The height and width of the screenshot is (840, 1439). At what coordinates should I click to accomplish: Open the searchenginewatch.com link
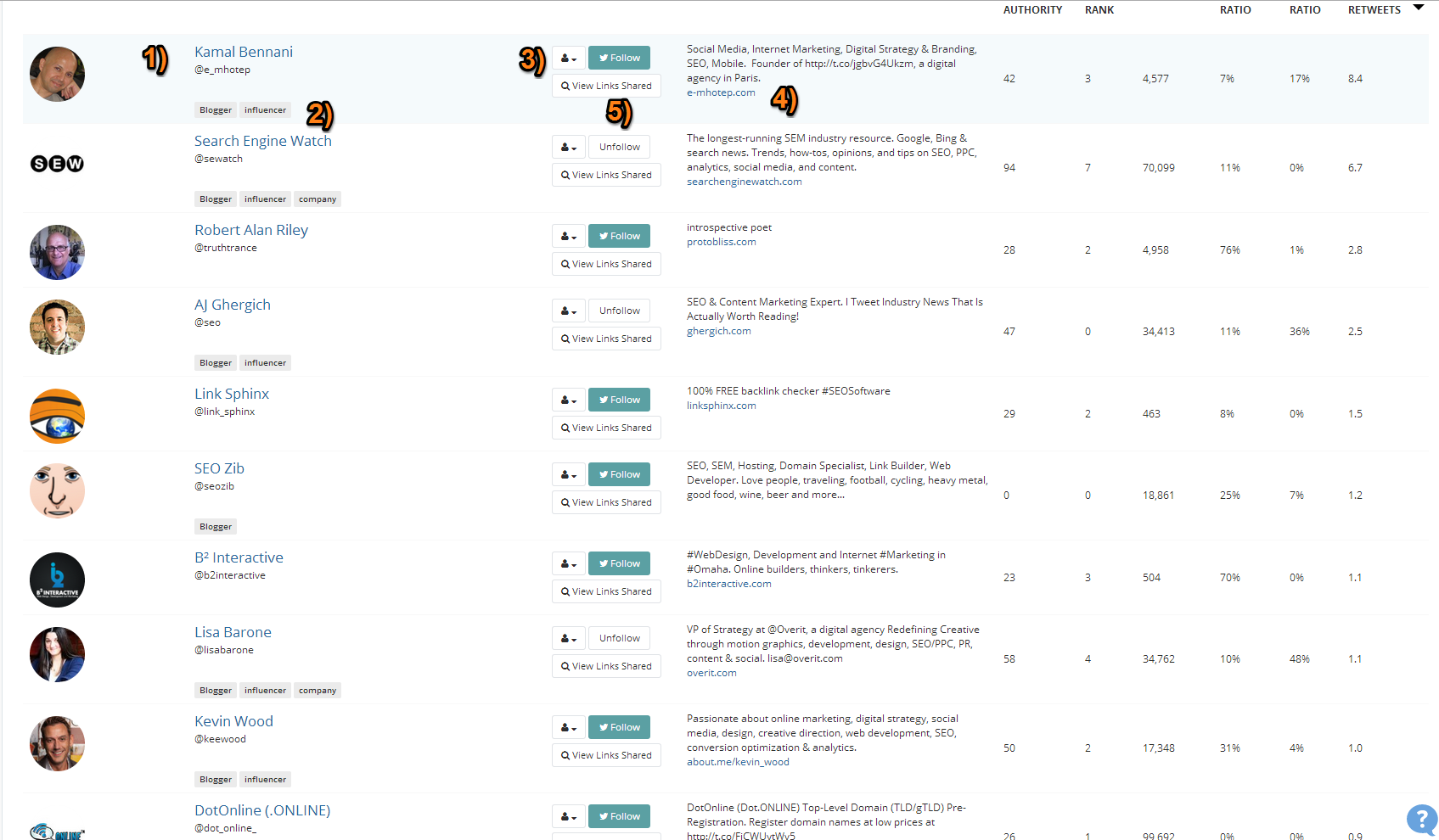point(744,182)
